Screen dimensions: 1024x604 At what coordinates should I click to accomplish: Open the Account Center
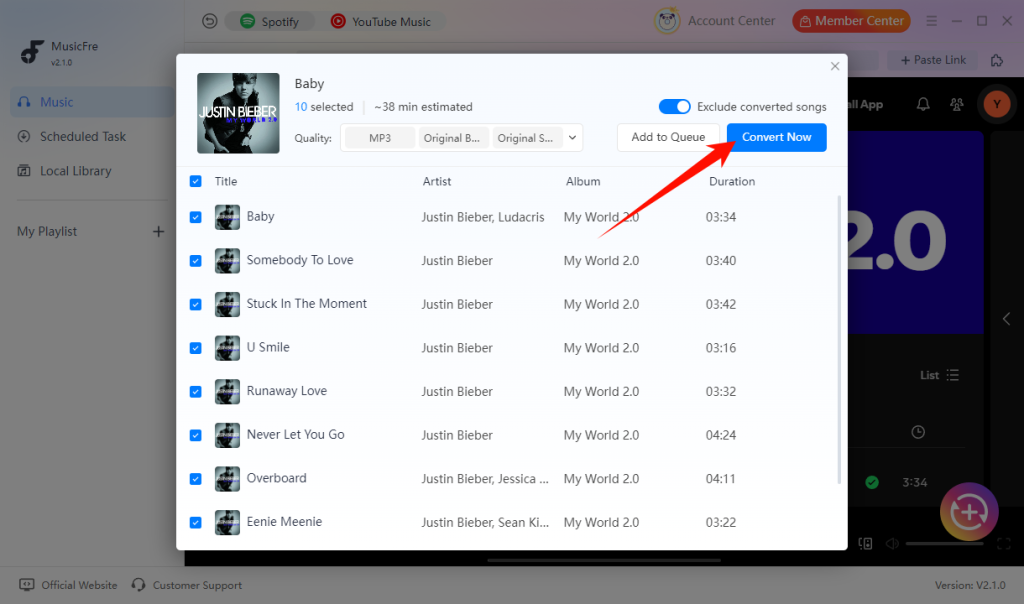pos(714,21)
